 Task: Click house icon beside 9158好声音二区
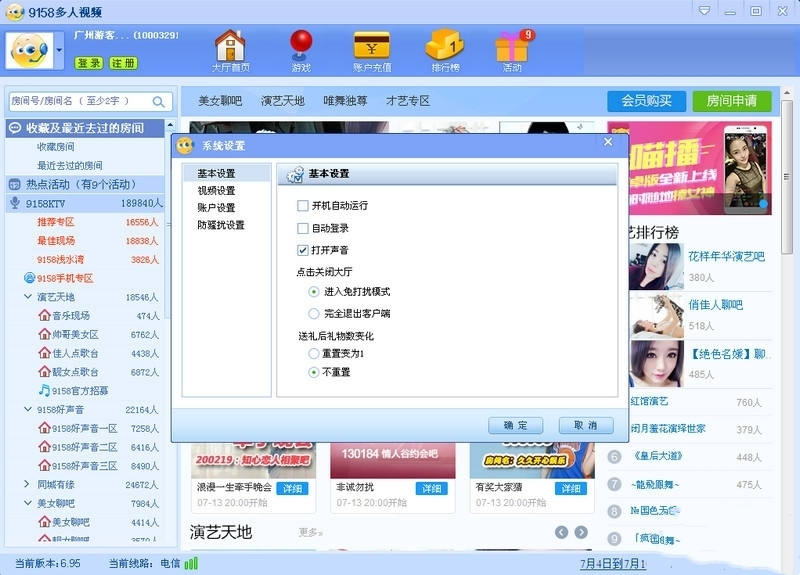click(x=44, y=447)
